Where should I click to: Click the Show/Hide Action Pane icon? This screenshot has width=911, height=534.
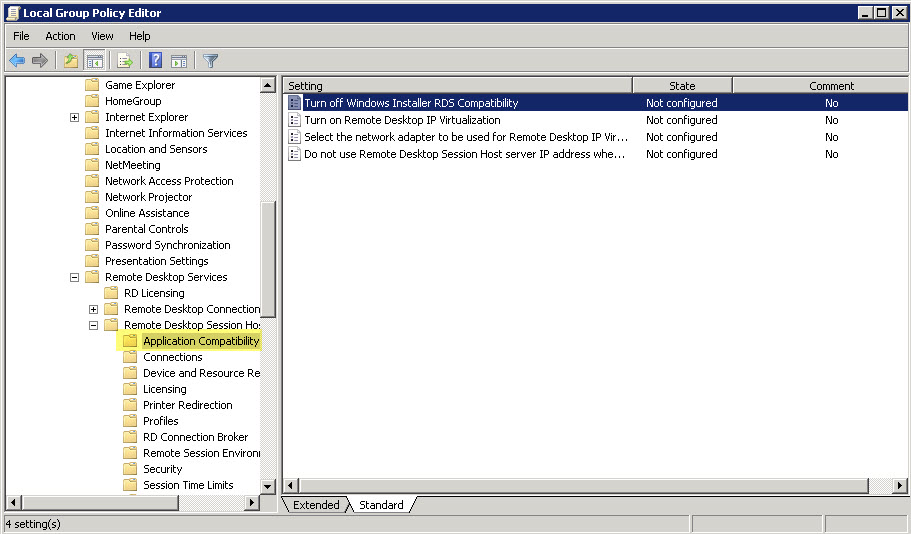[179, 61]
